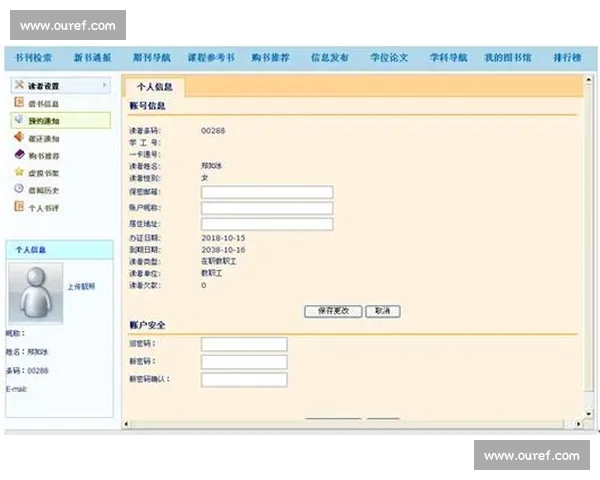Click the clock icon for 借阅历史

(x=19, y=189)
